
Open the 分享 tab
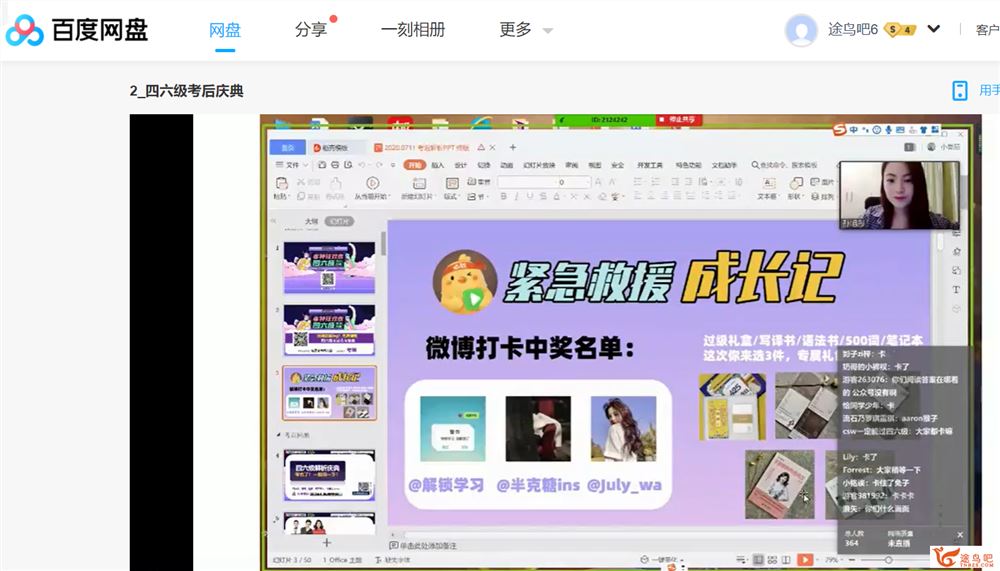tap(311, 30)
